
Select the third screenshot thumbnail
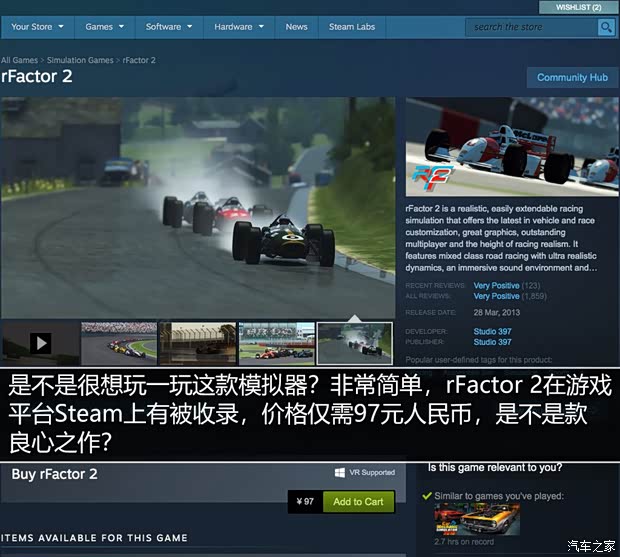coord(197,343)
